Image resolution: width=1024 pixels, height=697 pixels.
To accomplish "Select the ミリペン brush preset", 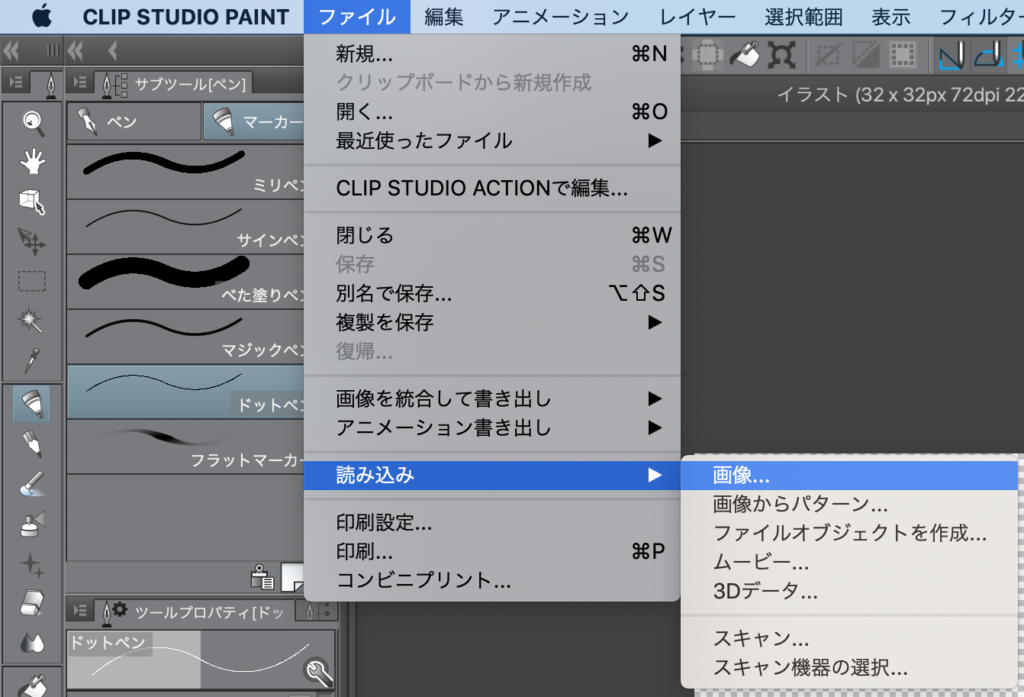I will 185,171.
